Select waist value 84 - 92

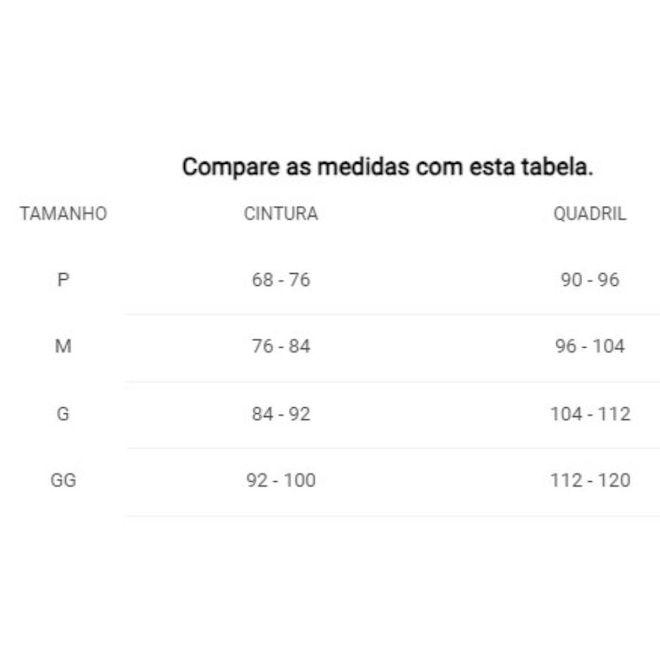click(x=281, y=414)
